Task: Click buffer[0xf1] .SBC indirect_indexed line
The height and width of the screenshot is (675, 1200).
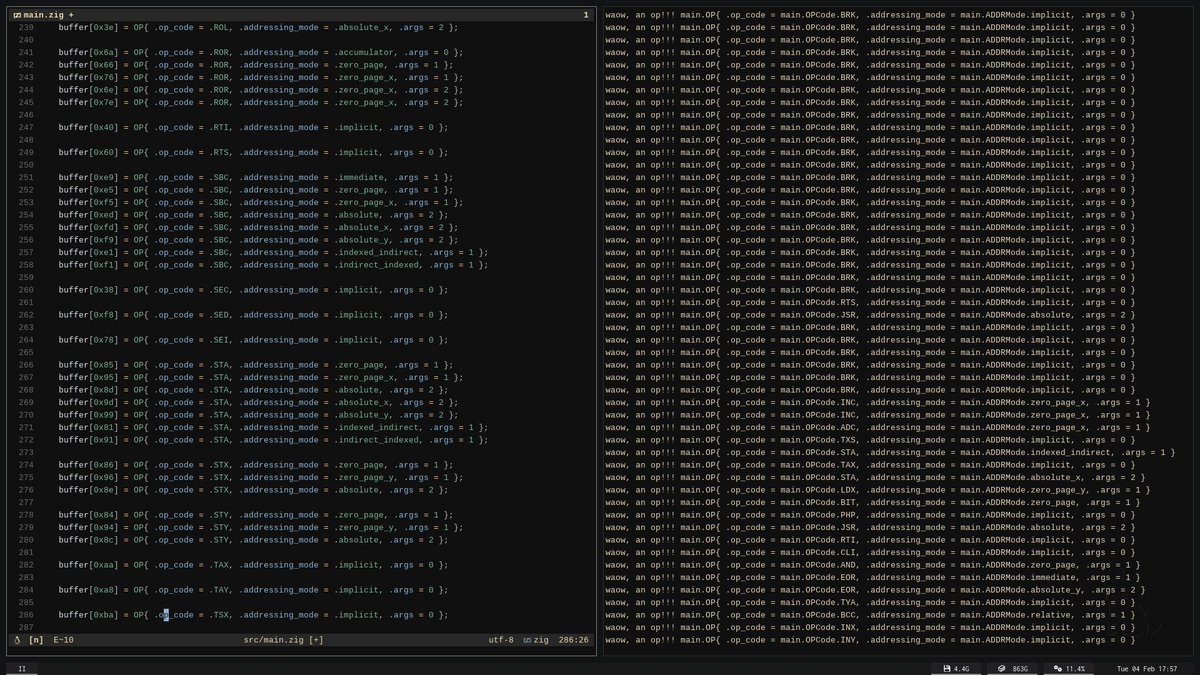Action: click(x=273, y=265)
